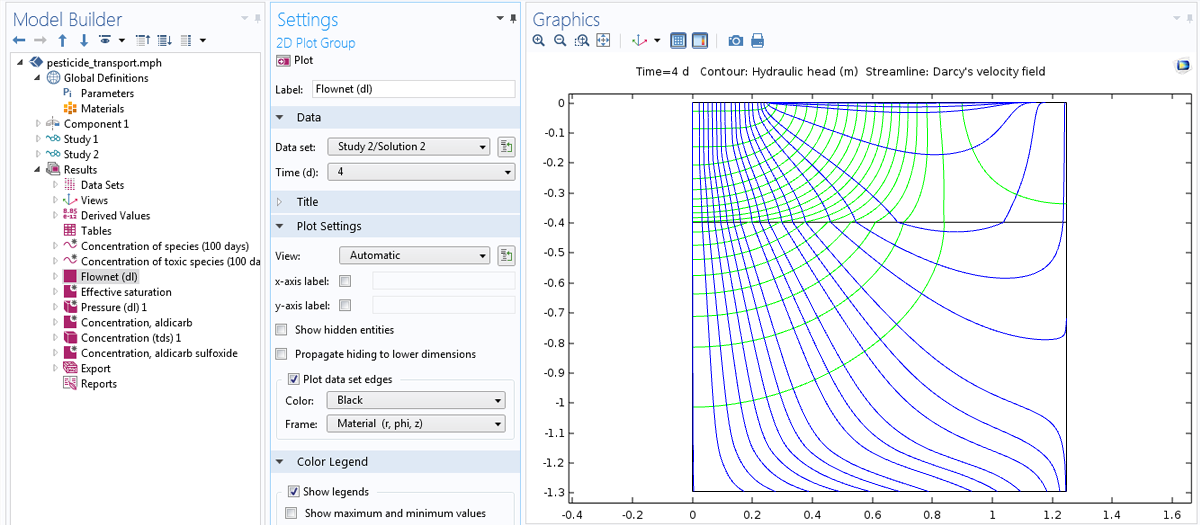Move selected node up in Model Builder

coord(62,41)
